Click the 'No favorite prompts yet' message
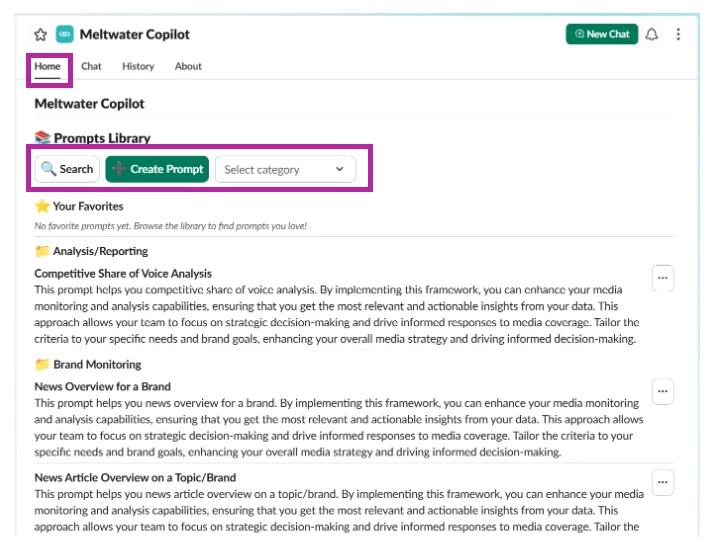This screenshot has width=709, height=553. click(x=170, y=226)
